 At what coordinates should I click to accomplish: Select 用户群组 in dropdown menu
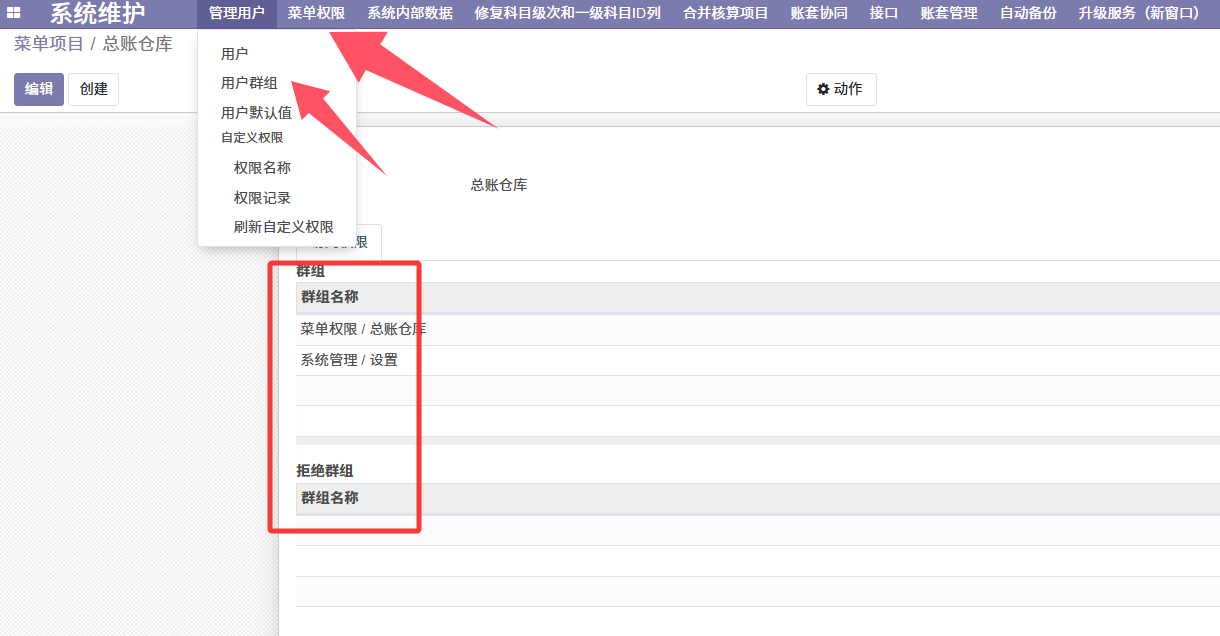[x=249, y=83]
